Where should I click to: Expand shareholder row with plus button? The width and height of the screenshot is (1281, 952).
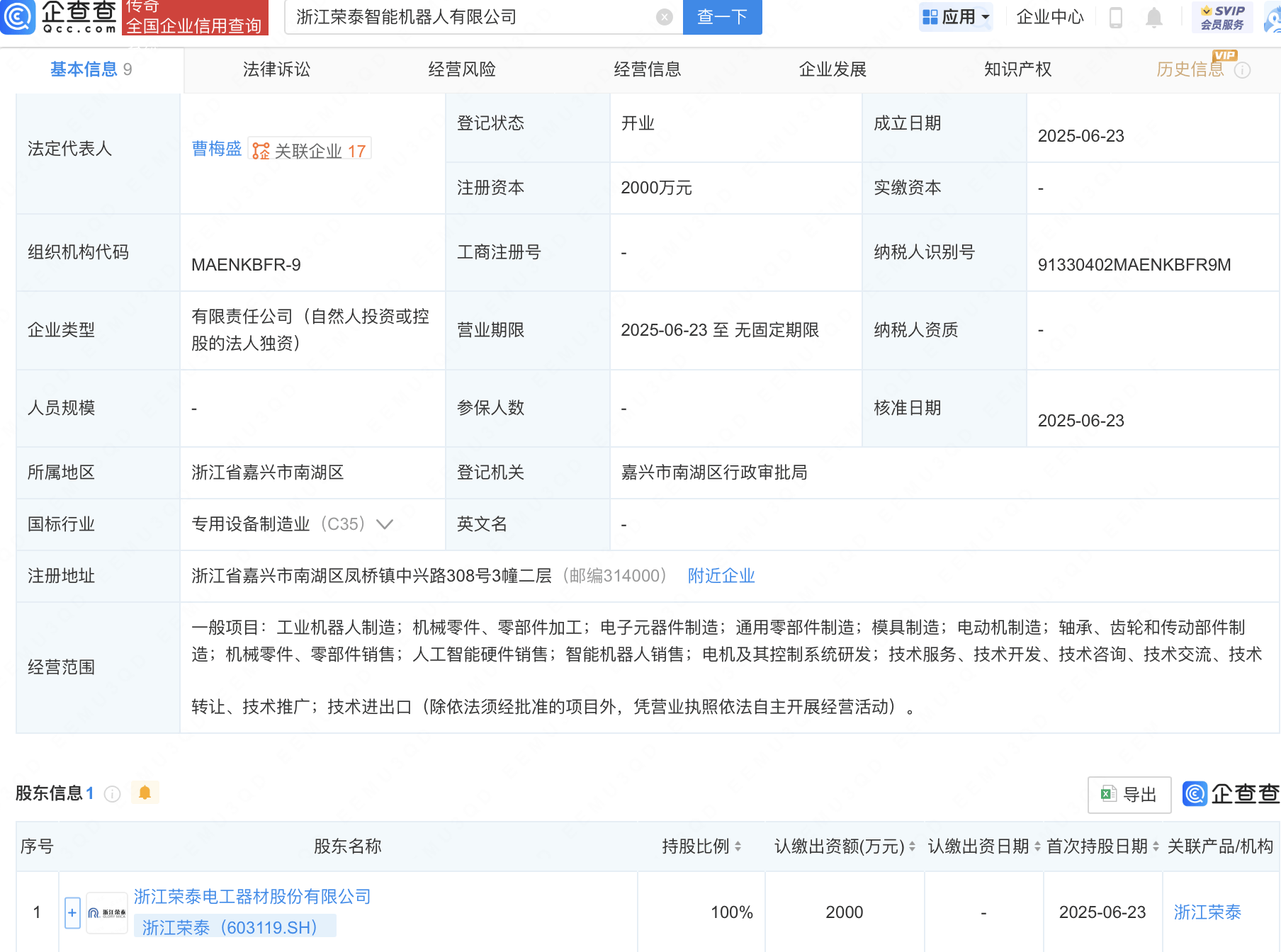coord(72,912)
